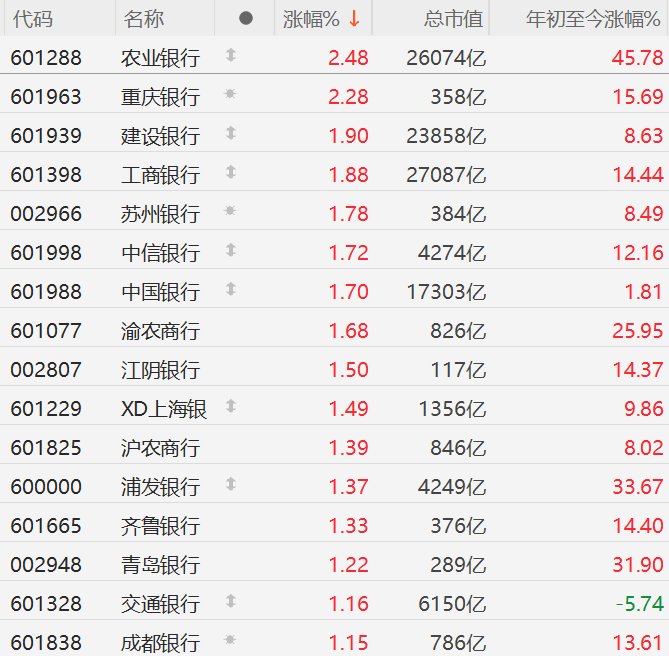The height and width of the screenshot is (656, 669).
Task: Click stock code 002966
Action: point(46,214)
